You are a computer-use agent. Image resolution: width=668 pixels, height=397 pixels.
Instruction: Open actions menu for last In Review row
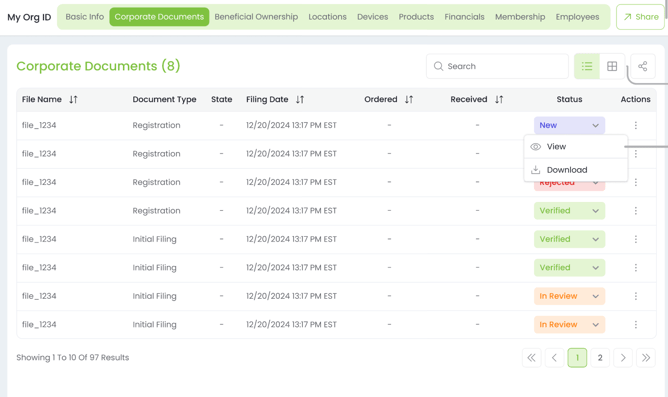pos(636,325)
